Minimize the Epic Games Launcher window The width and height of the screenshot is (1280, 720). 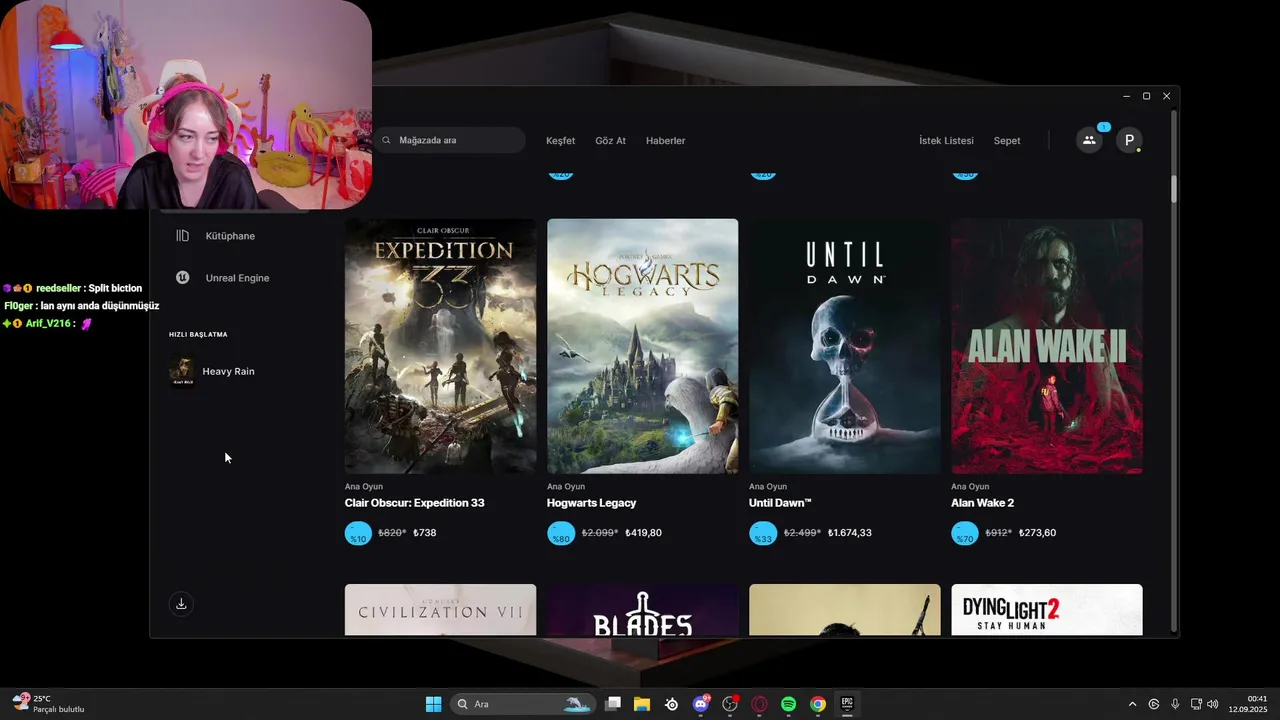[1126, 96]
